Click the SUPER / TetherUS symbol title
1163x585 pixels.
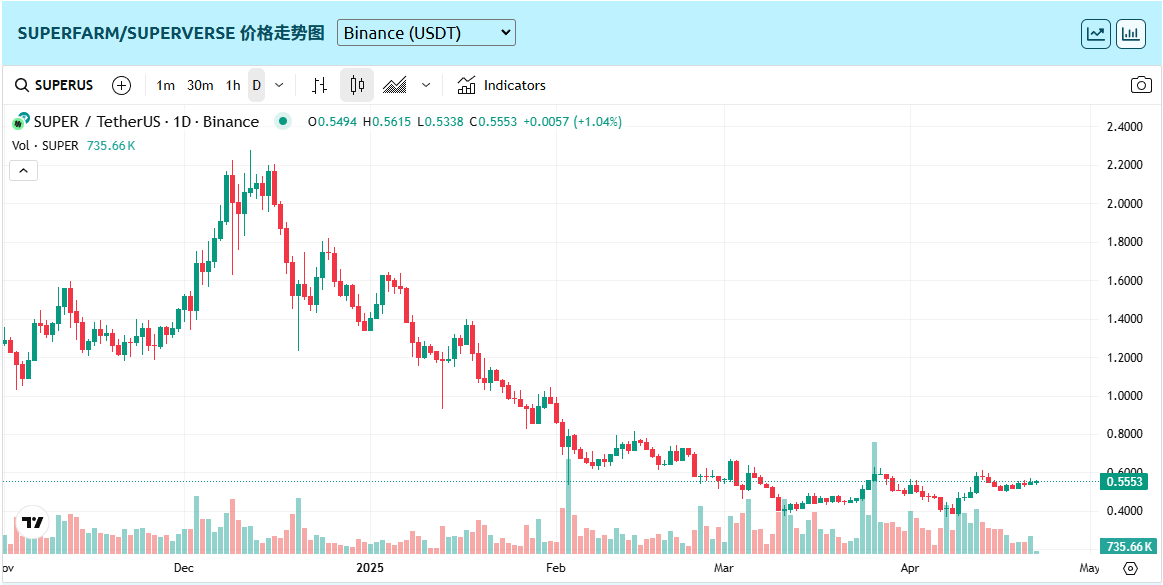point(146,122)
